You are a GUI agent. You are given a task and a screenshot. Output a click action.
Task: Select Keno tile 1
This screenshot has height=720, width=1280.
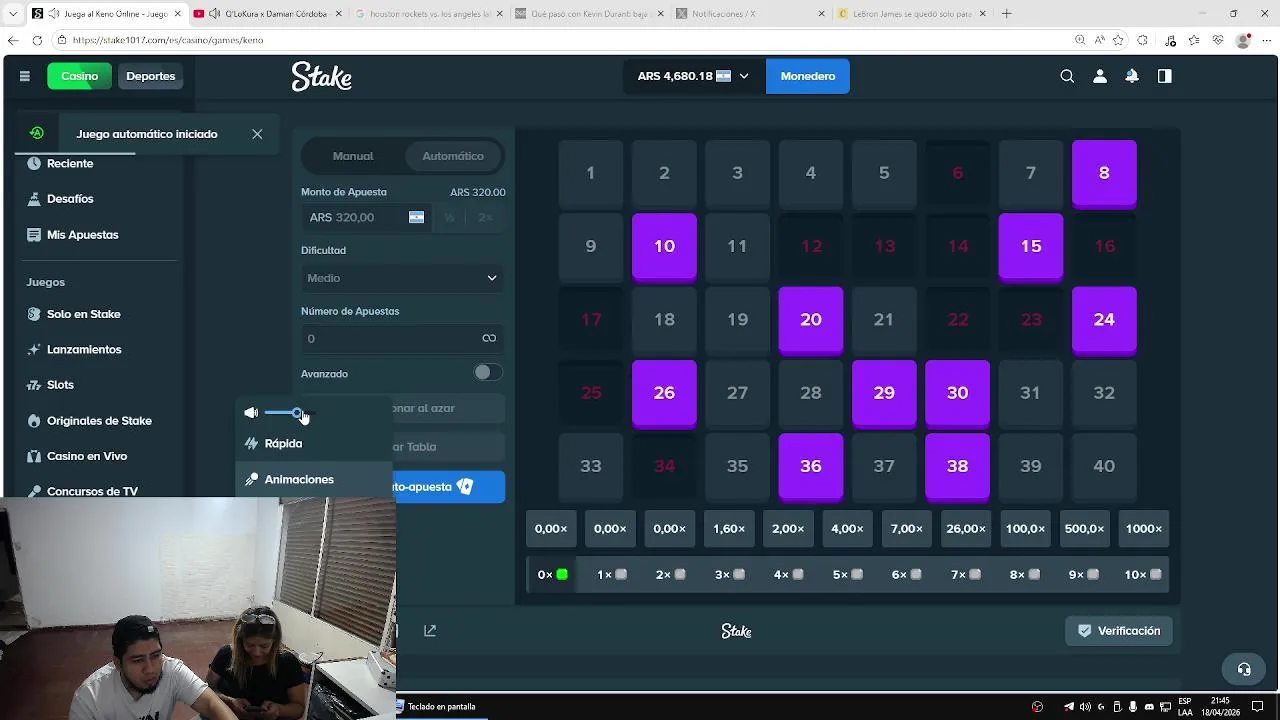click(590, 173)
